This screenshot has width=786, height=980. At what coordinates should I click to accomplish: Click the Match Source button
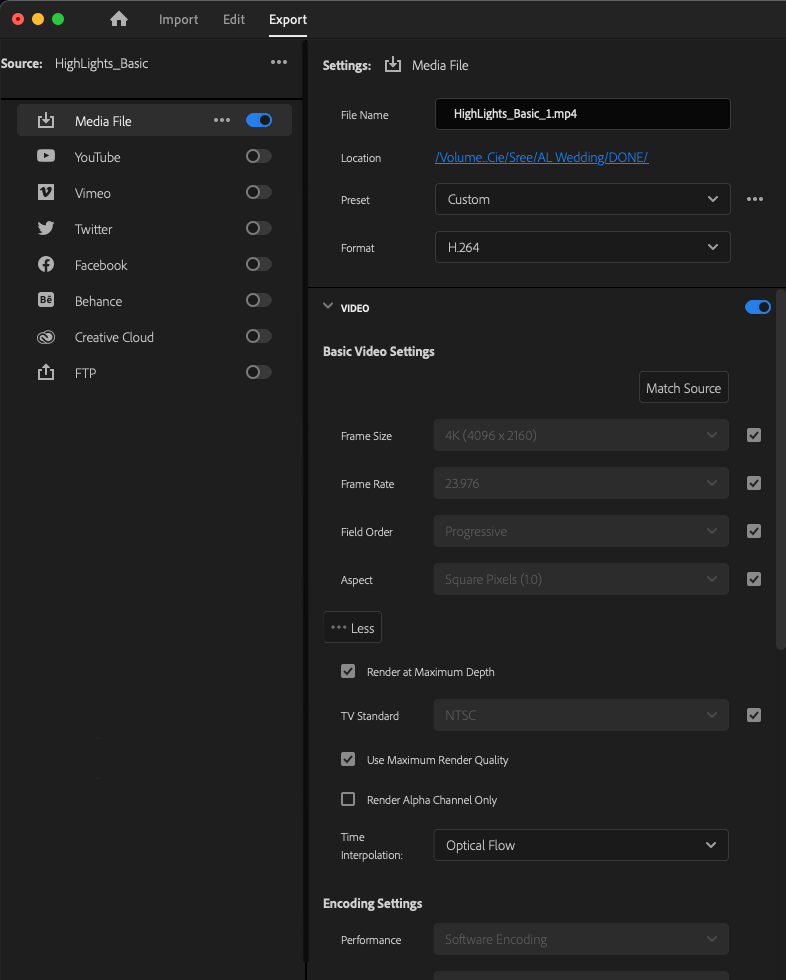click(684, 388)
